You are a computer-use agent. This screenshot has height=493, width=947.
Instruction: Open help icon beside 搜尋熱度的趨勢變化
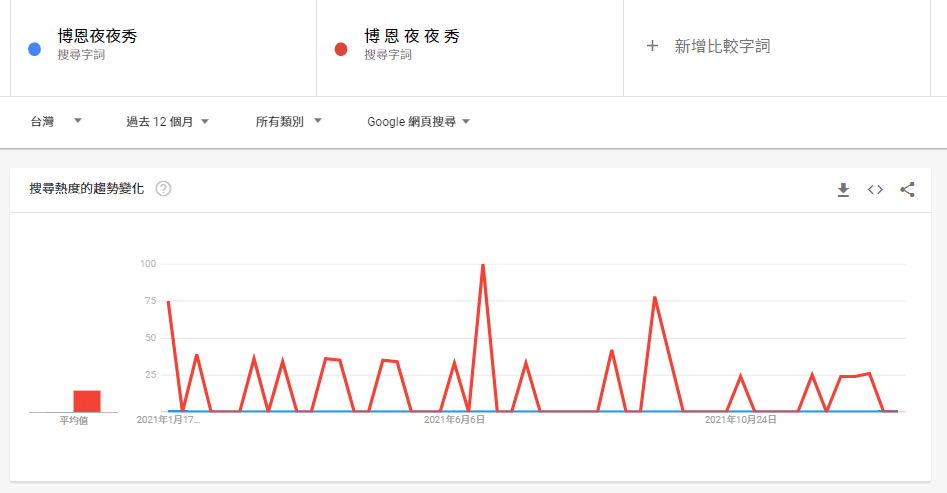pos(163,189)
